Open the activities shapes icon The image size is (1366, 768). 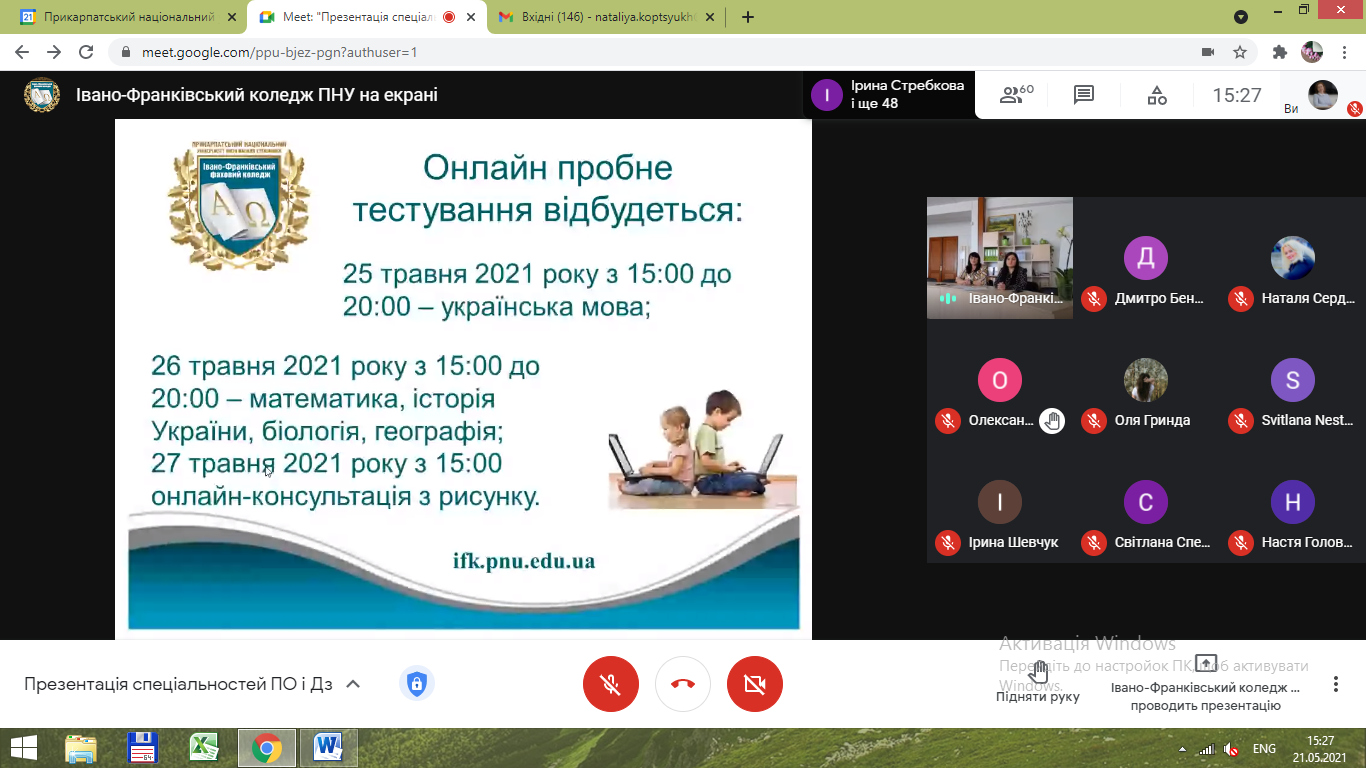[1157, 95]
